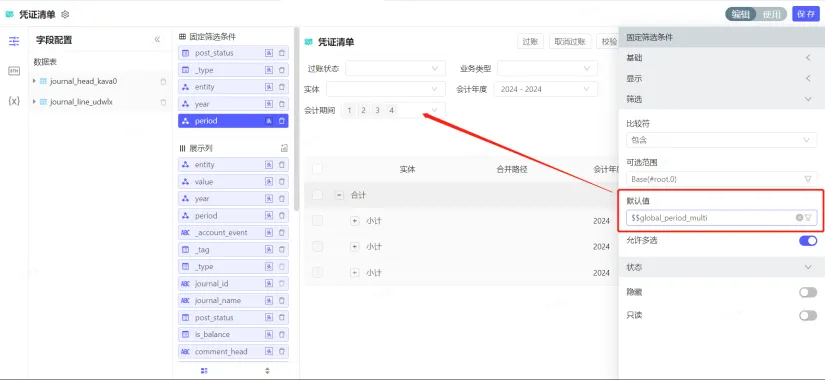This screenshot has width=825, height=380.
Task: Toggle the 允许多选 switch
Action: coord(808,241)
